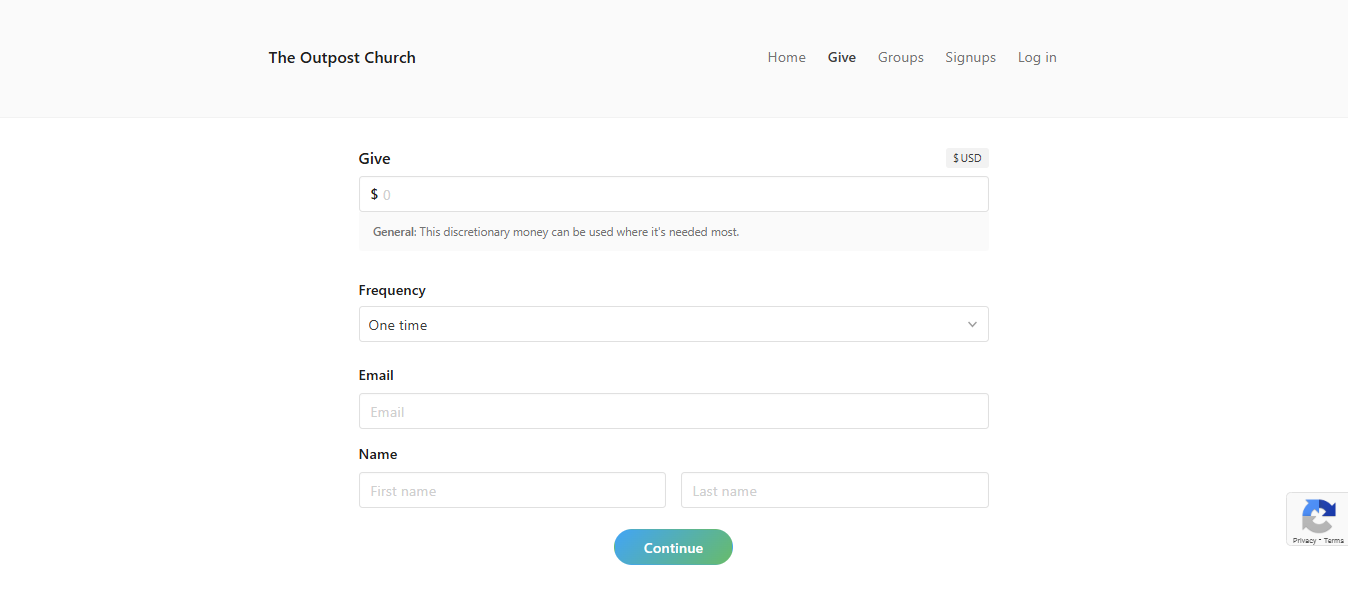This screenshot has height=590, width=1348.
Task: Navigate to Signups in the header
Action: pos(970,58)
